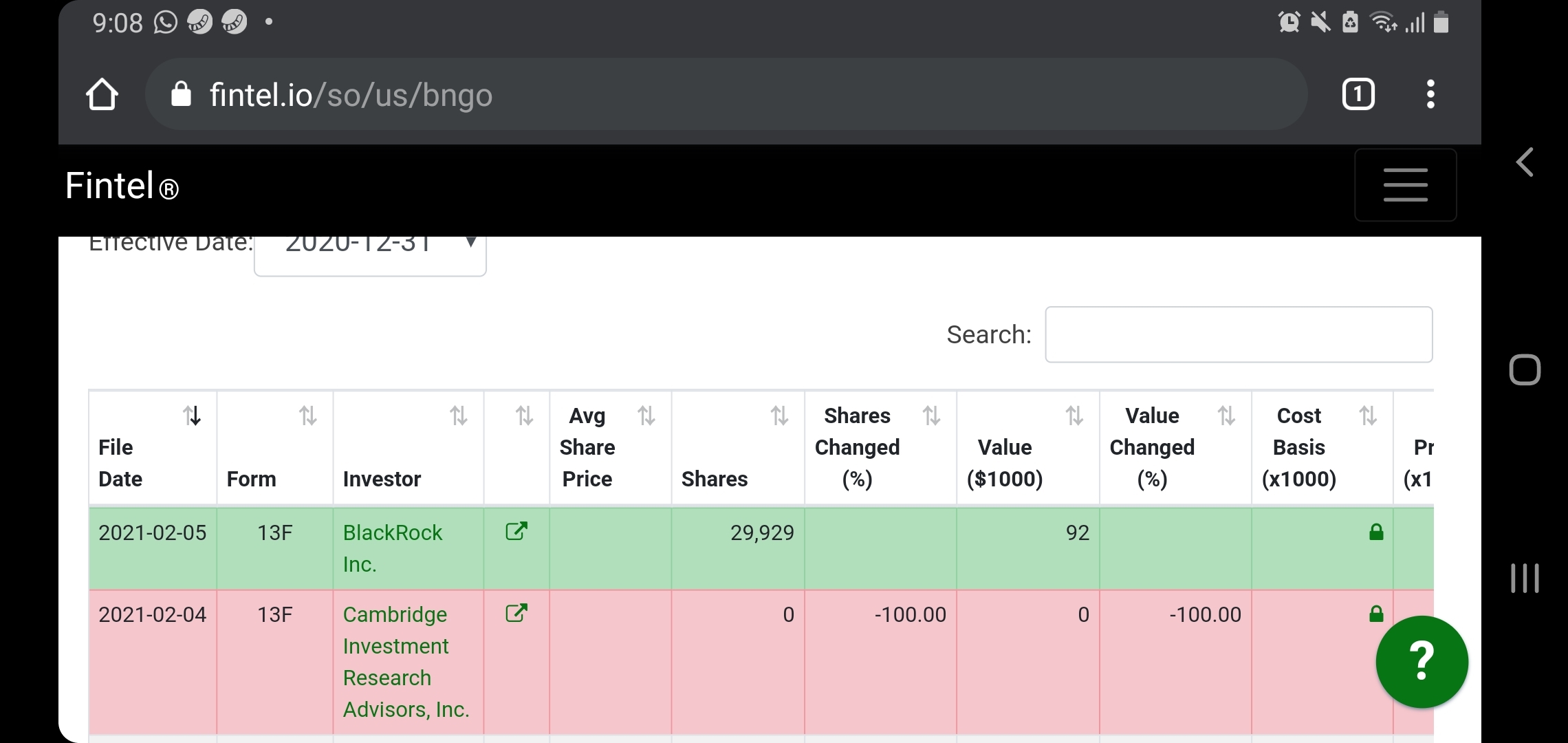Tap the Fintel logo in header
Viewport: 1568px width, 743px height.
pyautogui.click(x=122, y=186)
